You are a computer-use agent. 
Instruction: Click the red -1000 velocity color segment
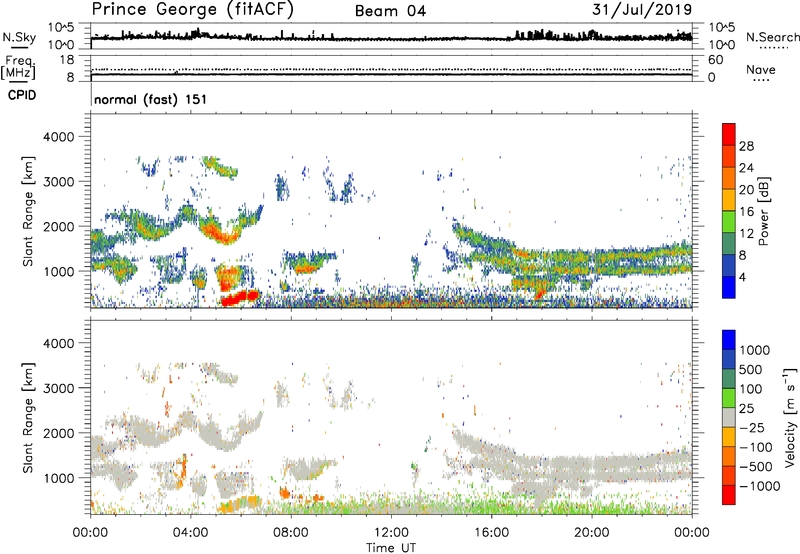tap(729, 495)
